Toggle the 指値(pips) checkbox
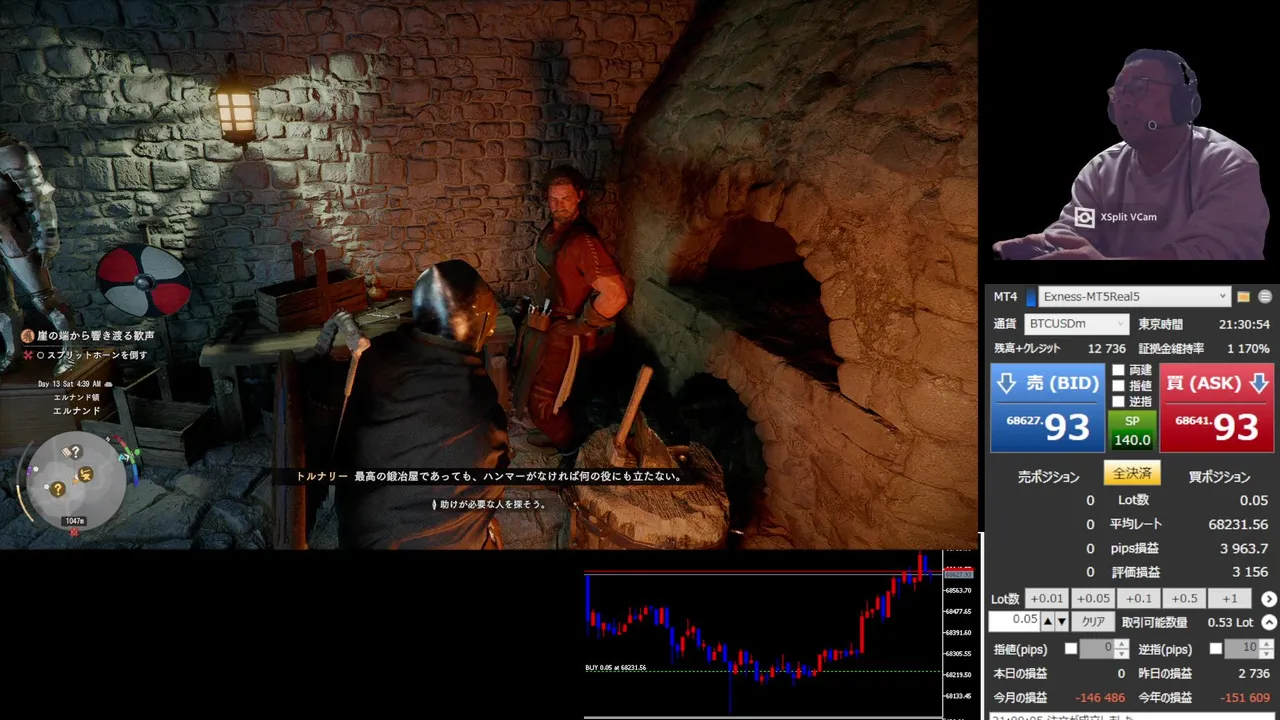 click(x=1071, y=649)
